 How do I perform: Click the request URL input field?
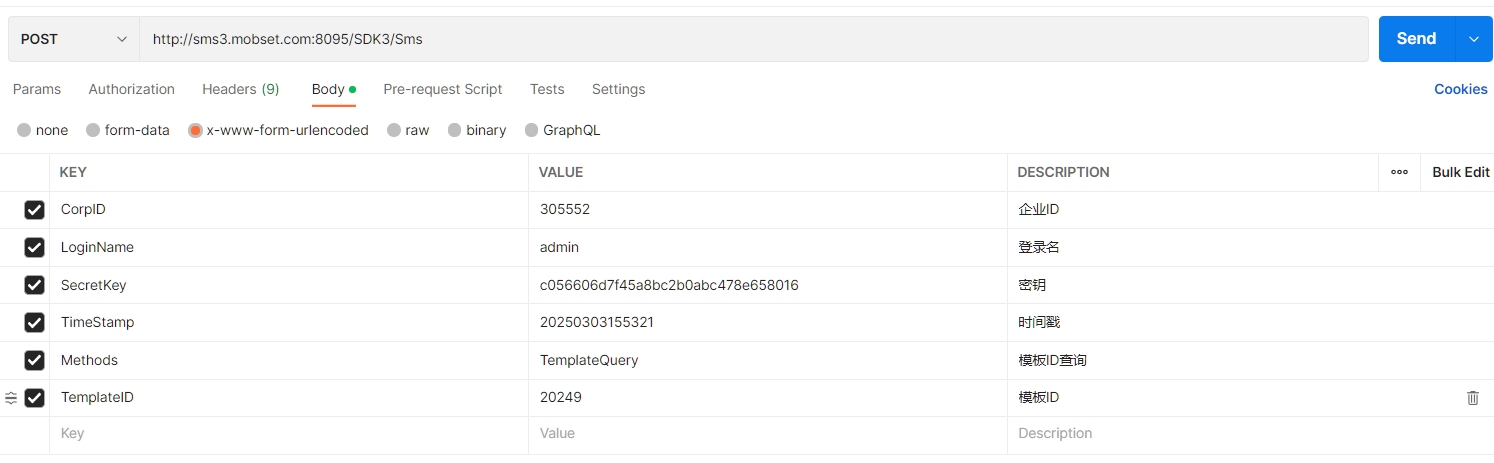tap(750, 39)
